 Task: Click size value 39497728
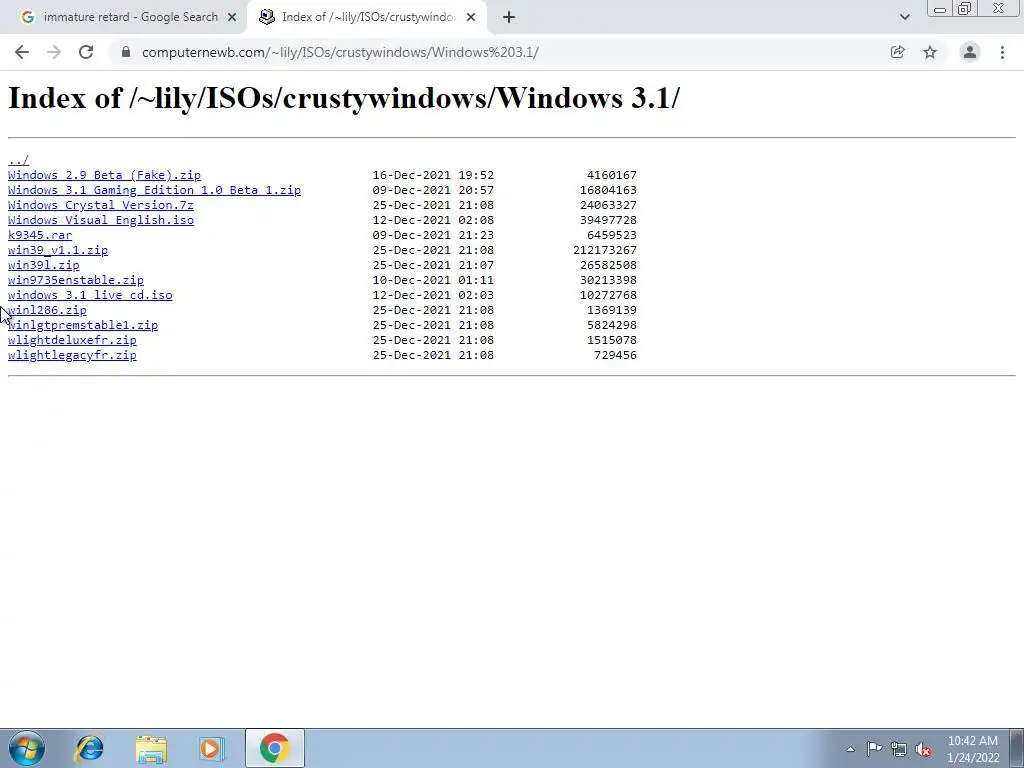click(x=608, y=220)
